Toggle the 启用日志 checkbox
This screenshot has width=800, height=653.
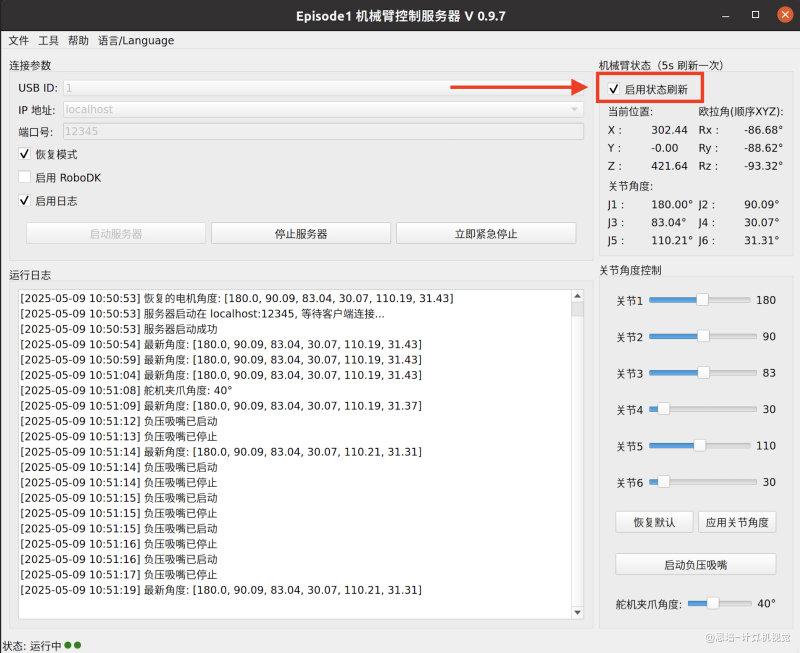(24, 200)
